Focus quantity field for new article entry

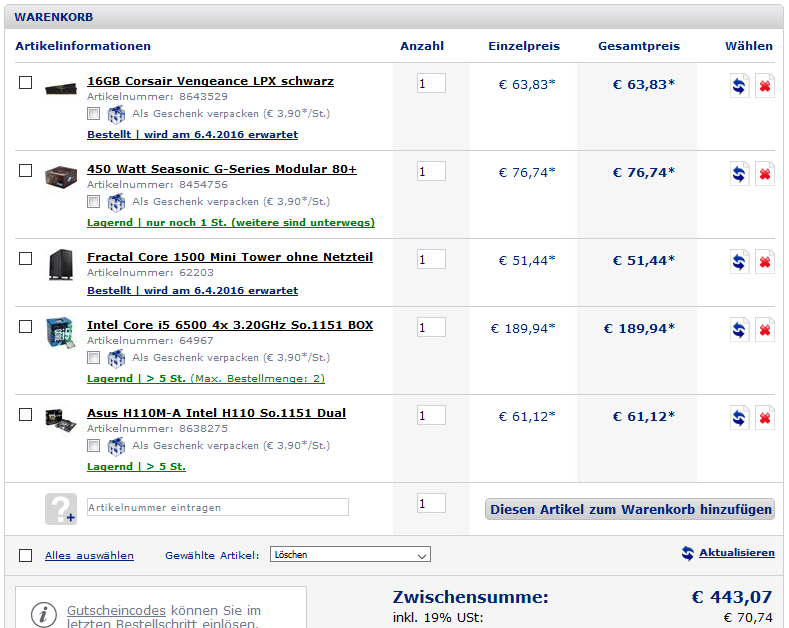[431, 503]
